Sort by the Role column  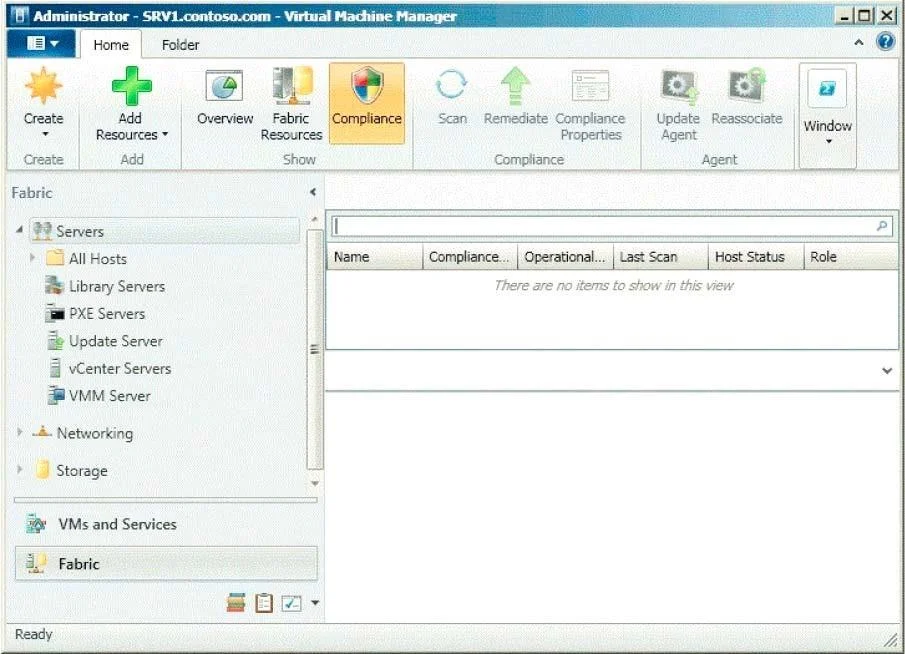click(x=851, y=257)
